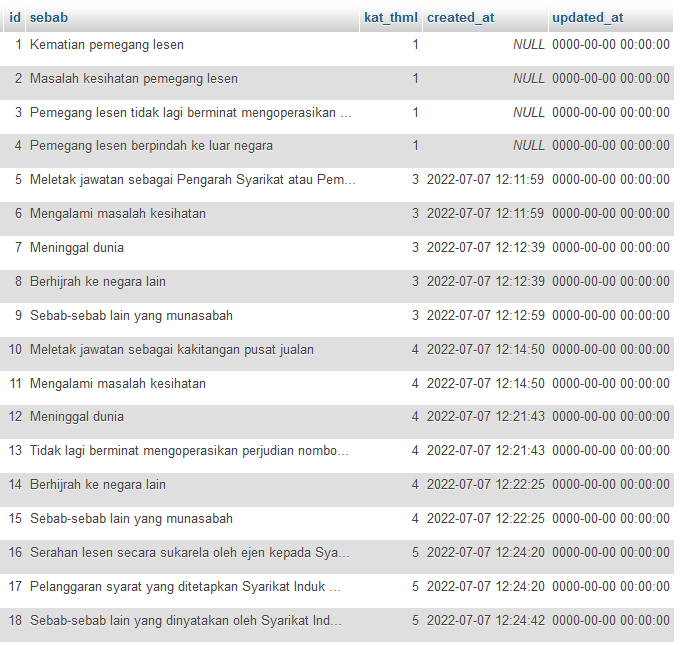The width and height of the screenshot is (687, 645).
Task: Sort by updated_at column header
Action: point(587,18)
